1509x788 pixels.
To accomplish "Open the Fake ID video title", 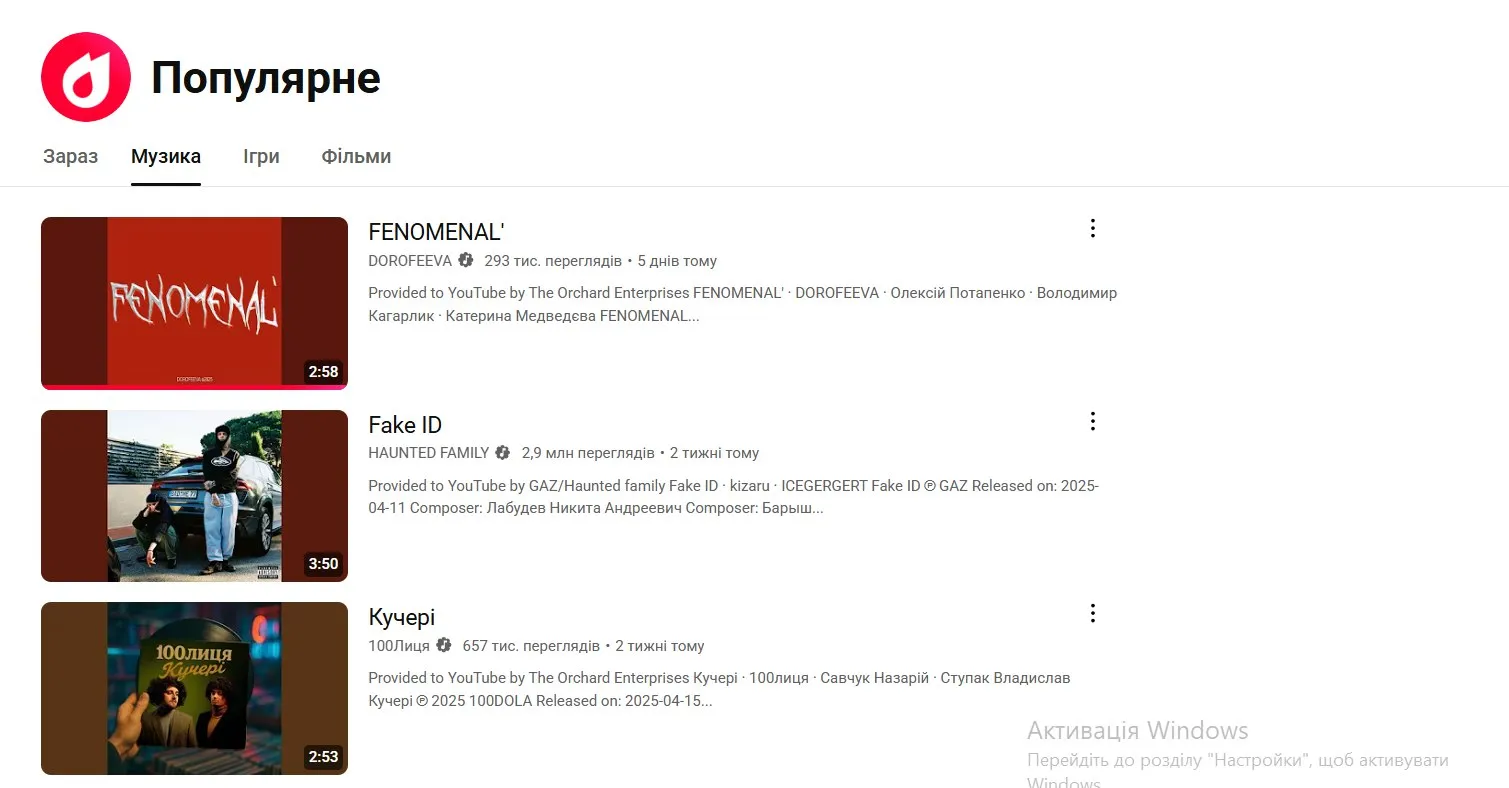I will [x=405, y=425].
